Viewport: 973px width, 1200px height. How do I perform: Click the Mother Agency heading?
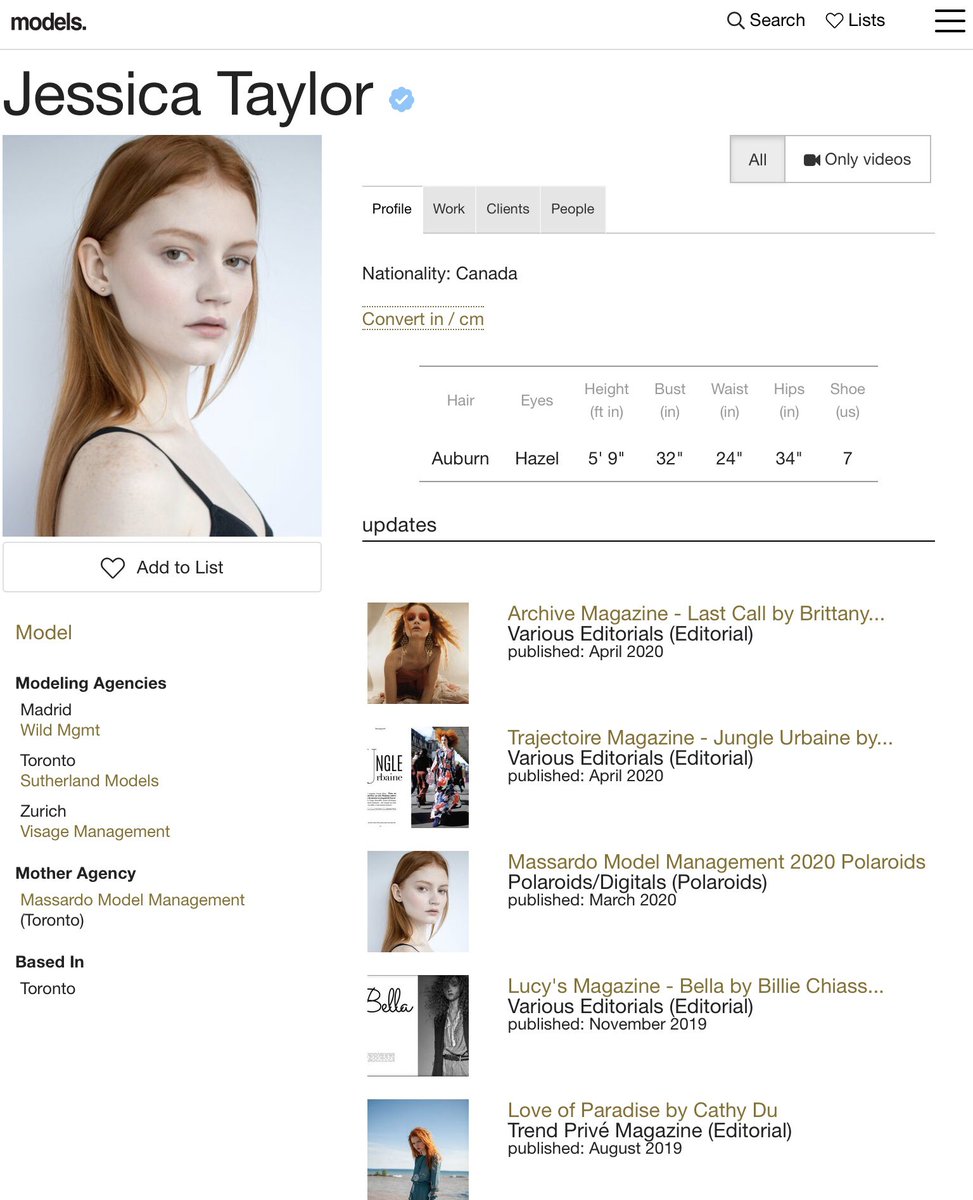[75, 873]
